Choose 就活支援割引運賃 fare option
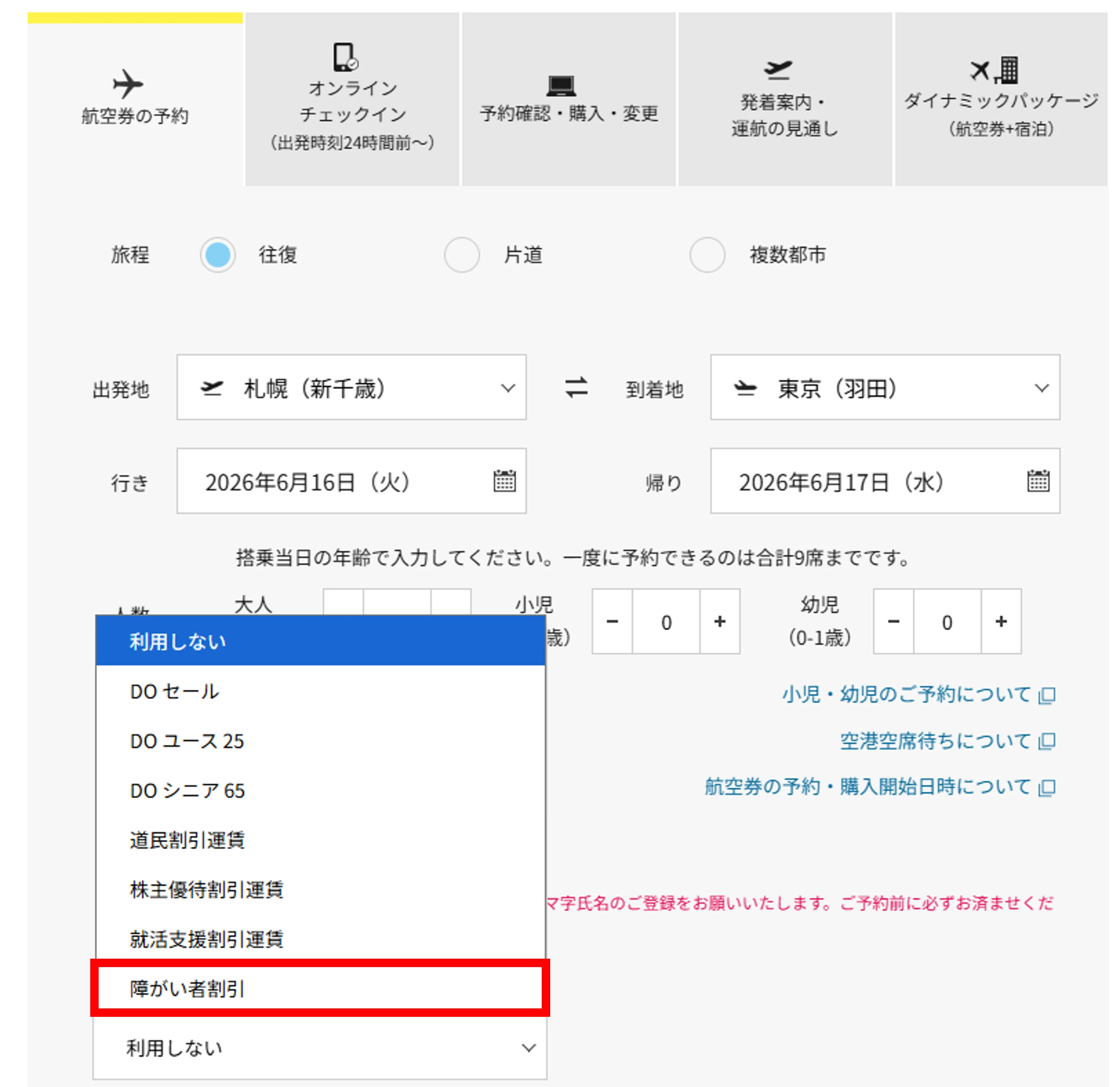The height and width of the screenshot is (1087, 1120). (320, 939)
